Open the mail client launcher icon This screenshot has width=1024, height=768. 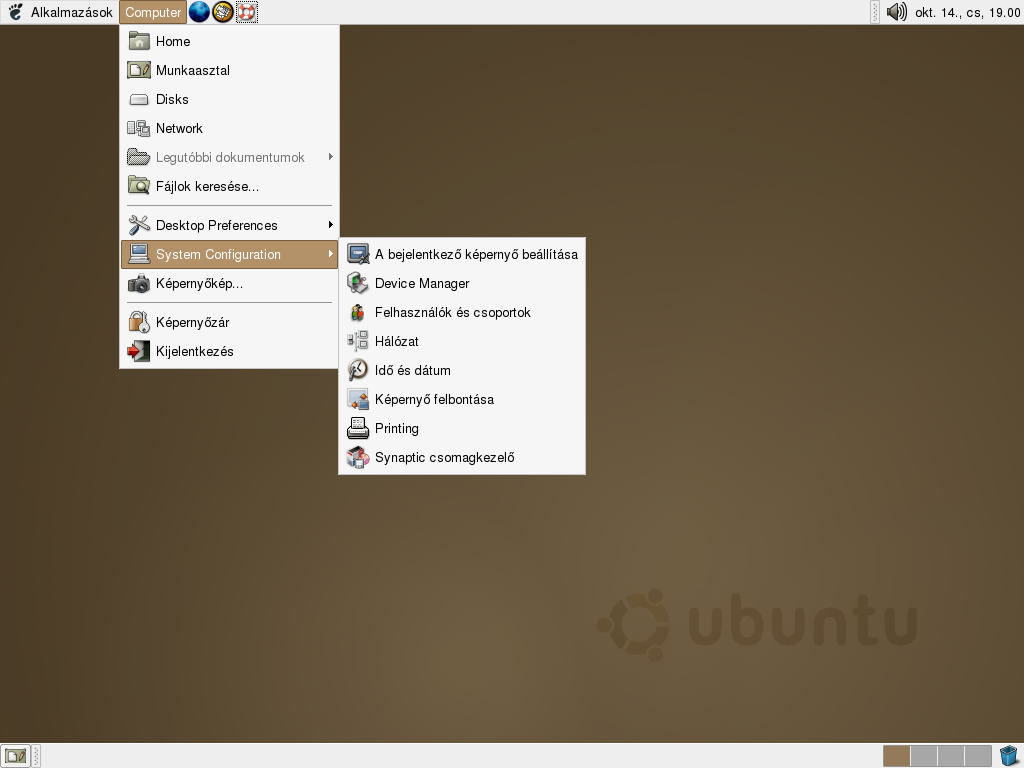[223, 12]
